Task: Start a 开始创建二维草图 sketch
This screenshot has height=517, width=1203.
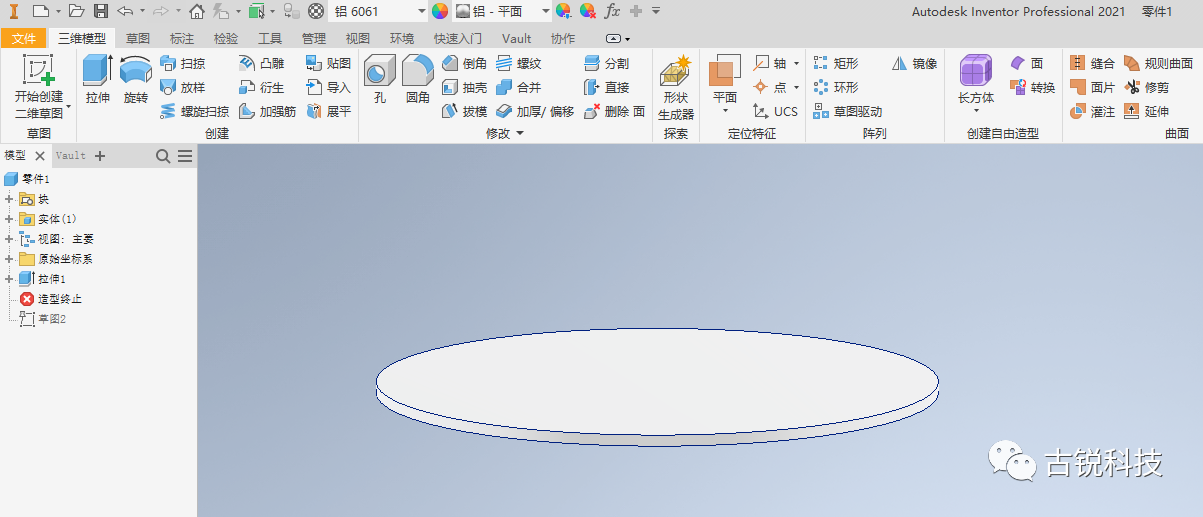Action: tap(39, 86)
